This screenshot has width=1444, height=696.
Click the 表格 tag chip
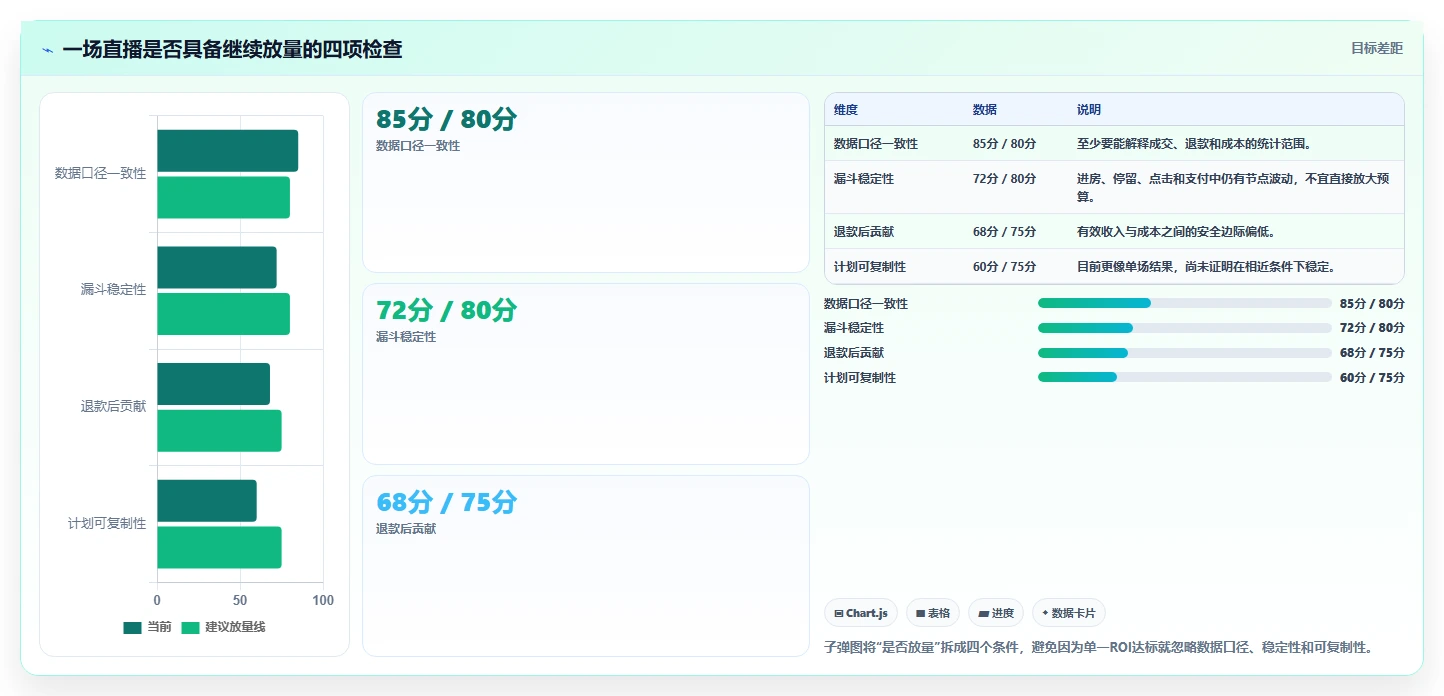[x=933, y=613]
